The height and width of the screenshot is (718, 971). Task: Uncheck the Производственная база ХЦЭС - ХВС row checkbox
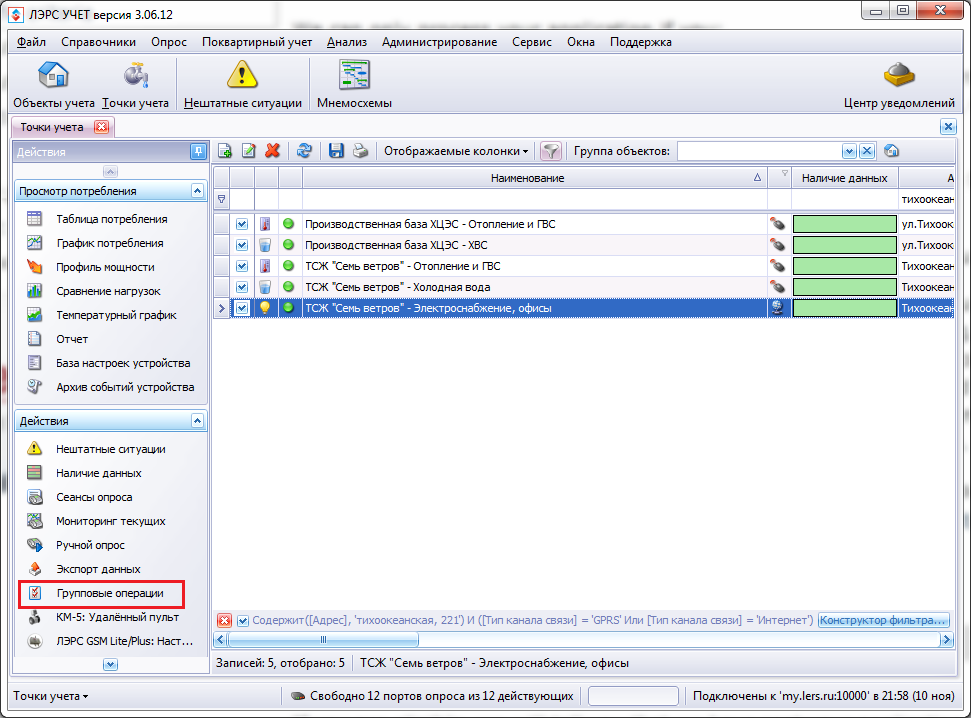242,245
